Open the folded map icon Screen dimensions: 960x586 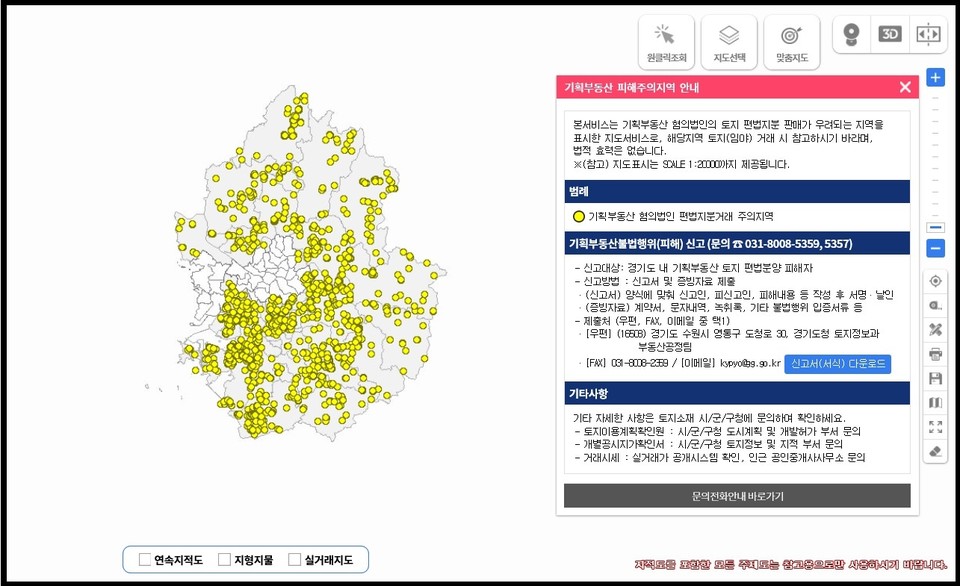(x=935, y=403)
